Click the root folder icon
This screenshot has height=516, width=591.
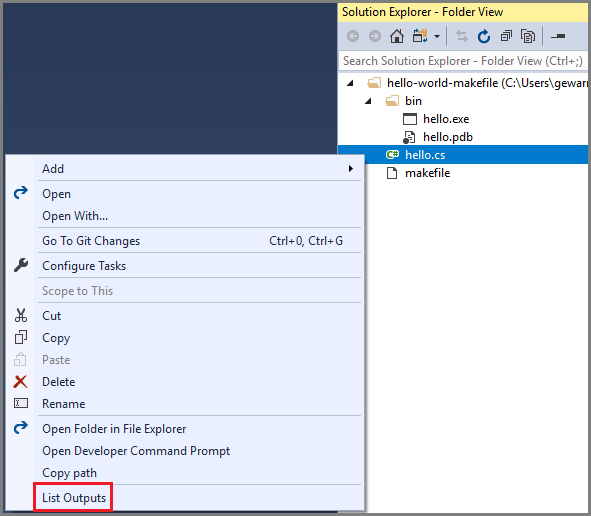[x=374, y=83]
